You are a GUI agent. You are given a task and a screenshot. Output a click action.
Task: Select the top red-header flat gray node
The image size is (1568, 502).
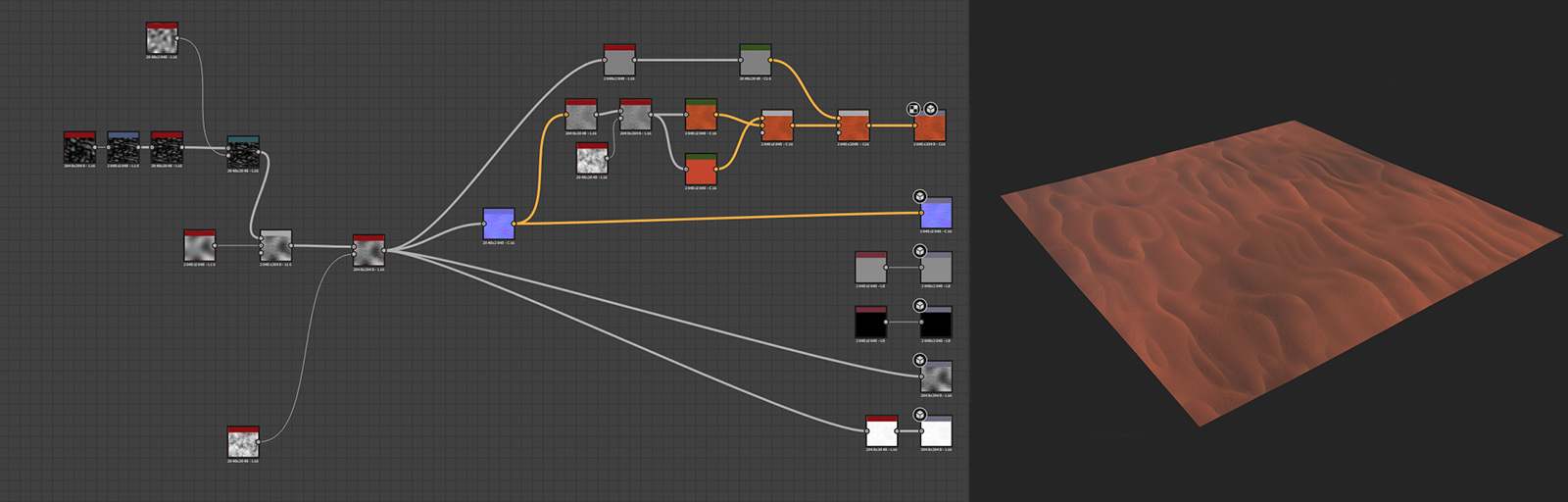pyautogui.click(x=619, y=60)
